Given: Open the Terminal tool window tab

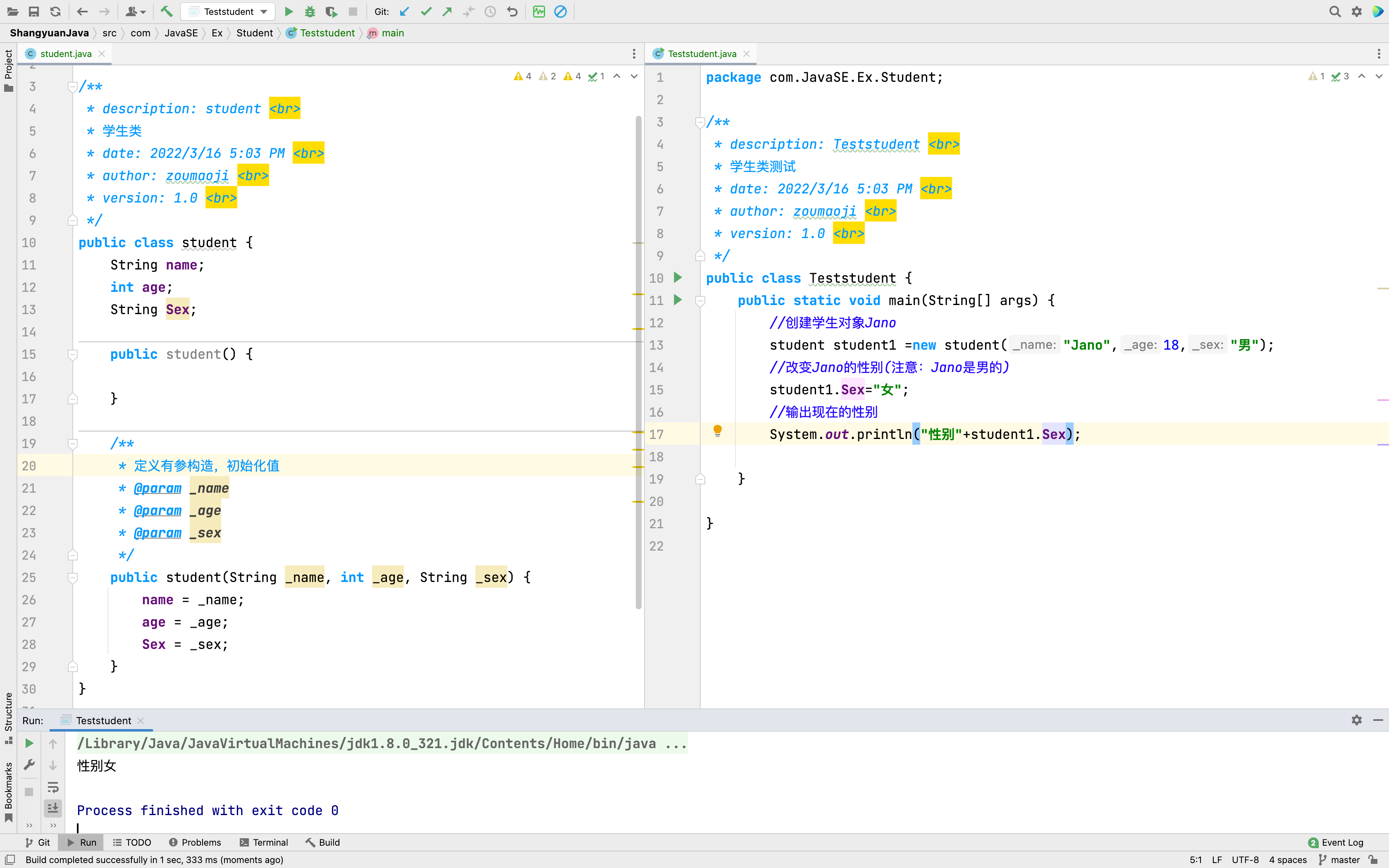Looking at the screenshot, I should [x=264, y=842].
